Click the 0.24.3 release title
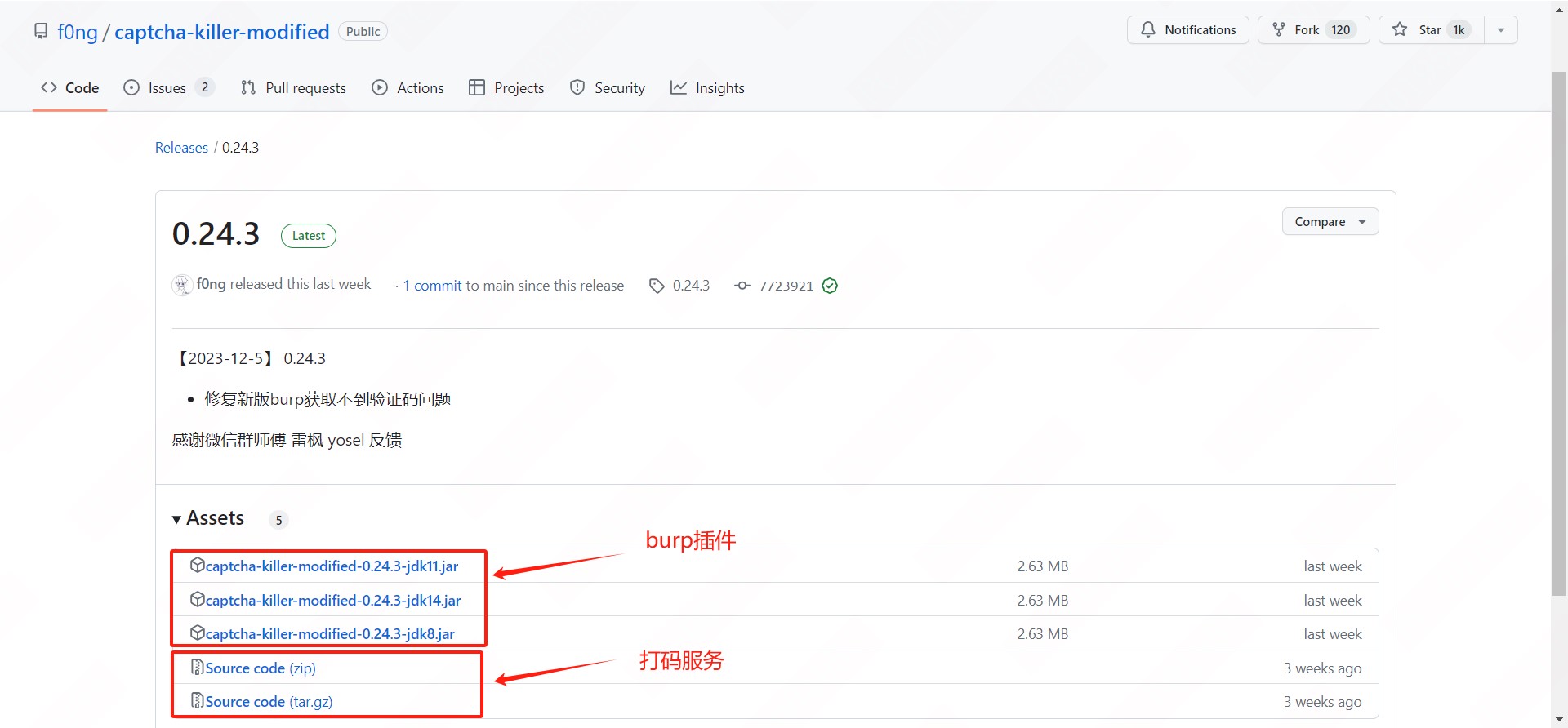1568x728 pixels. [216, 234]
